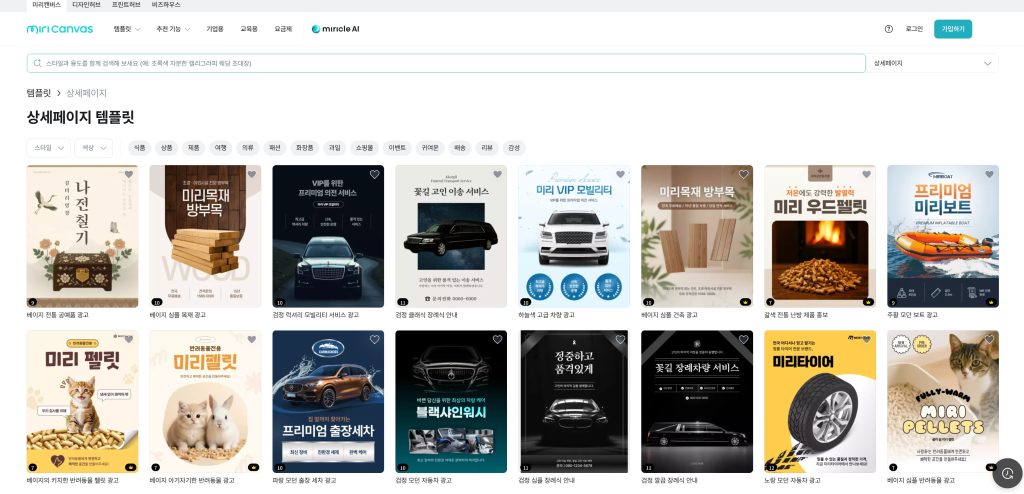
Task: Expand the 템플릿 navigation menu
Action: tap(127, 29)
